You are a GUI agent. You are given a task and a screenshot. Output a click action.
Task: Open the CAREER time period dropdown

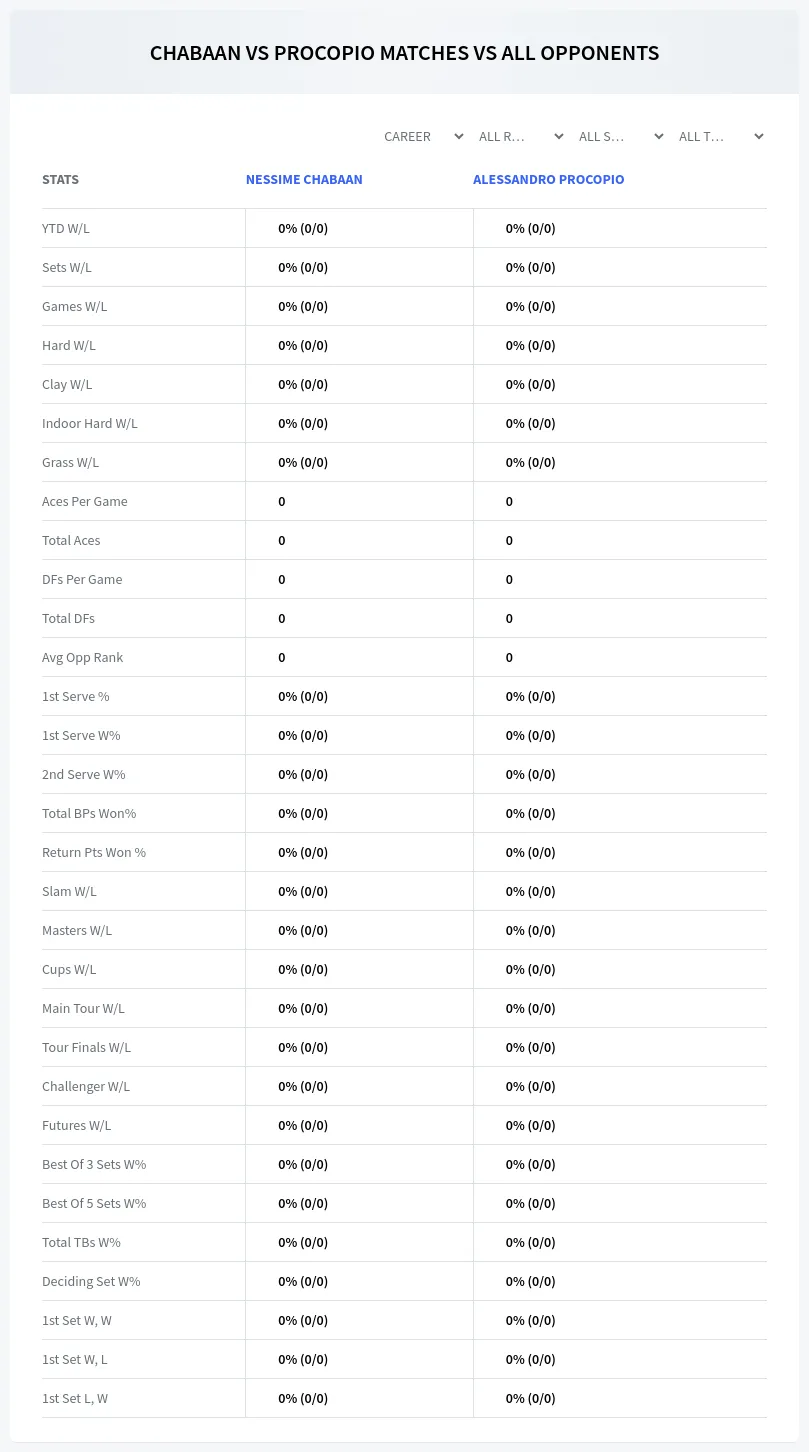tap(422, 136)
